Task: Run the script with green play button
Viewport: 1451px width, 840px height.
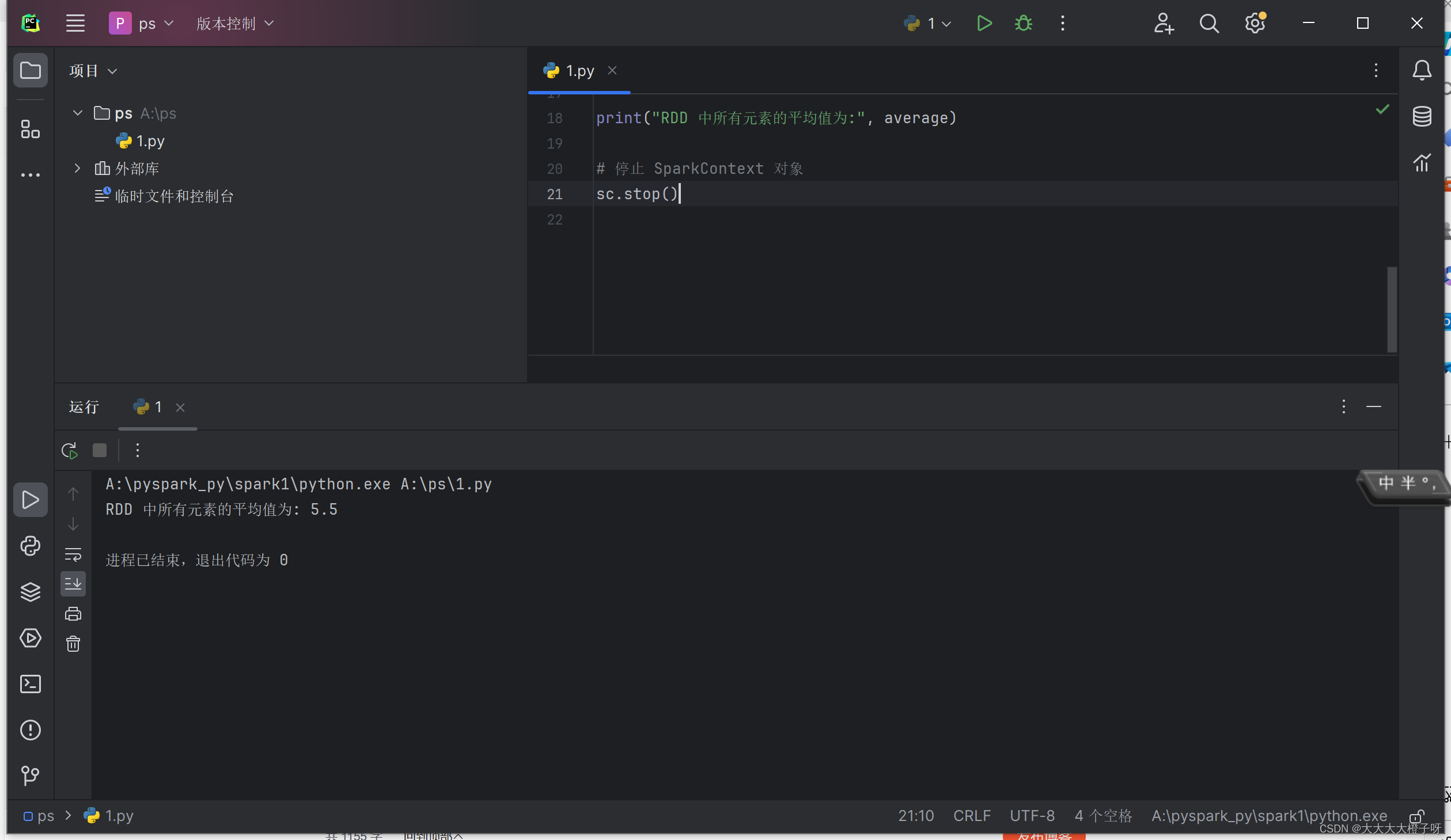Action: pyautogui.click(x=984, y=24)
